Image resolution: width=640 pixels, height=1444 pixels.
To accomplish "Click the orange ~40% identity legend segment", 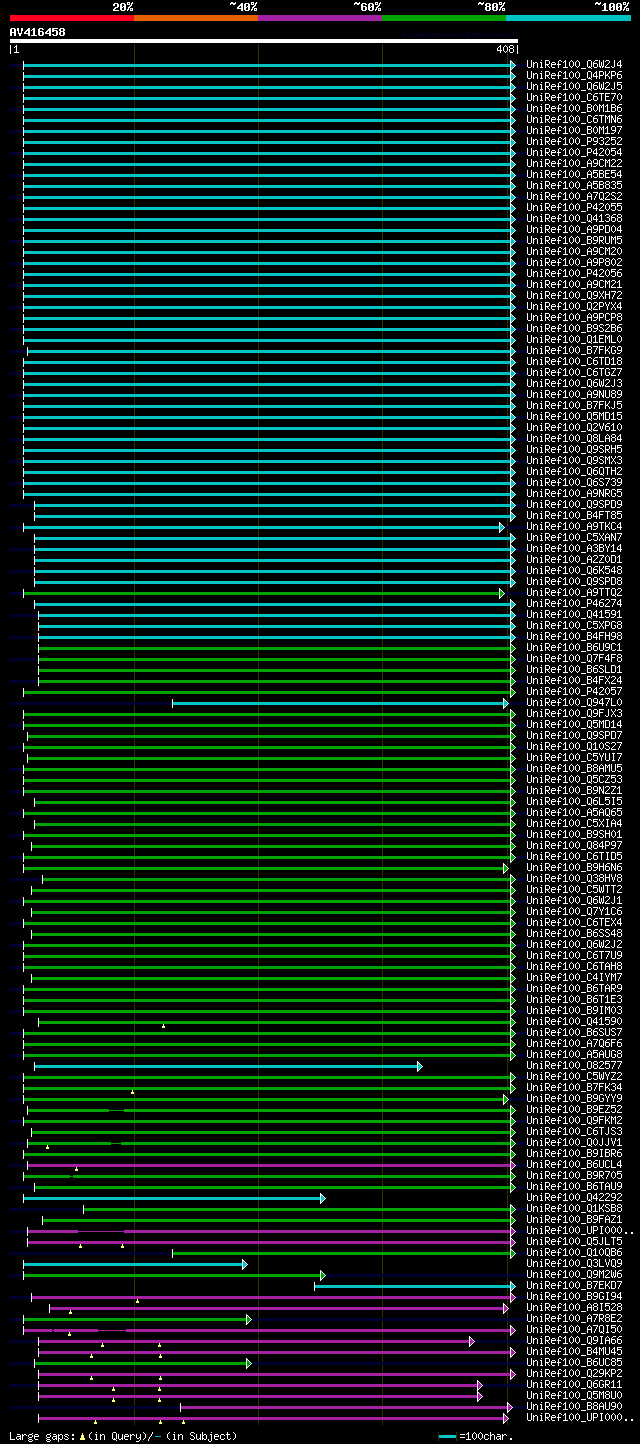I will (196, 18).
